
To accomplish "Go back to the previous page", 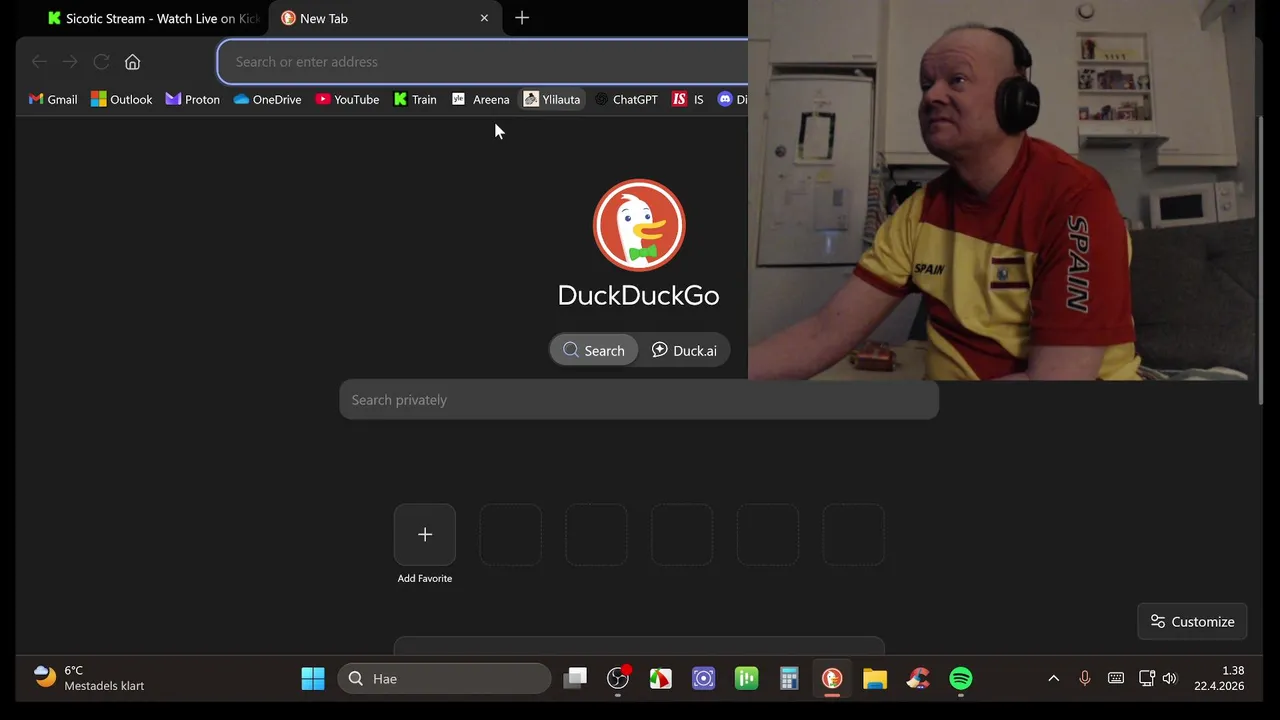I will (39, 62).
